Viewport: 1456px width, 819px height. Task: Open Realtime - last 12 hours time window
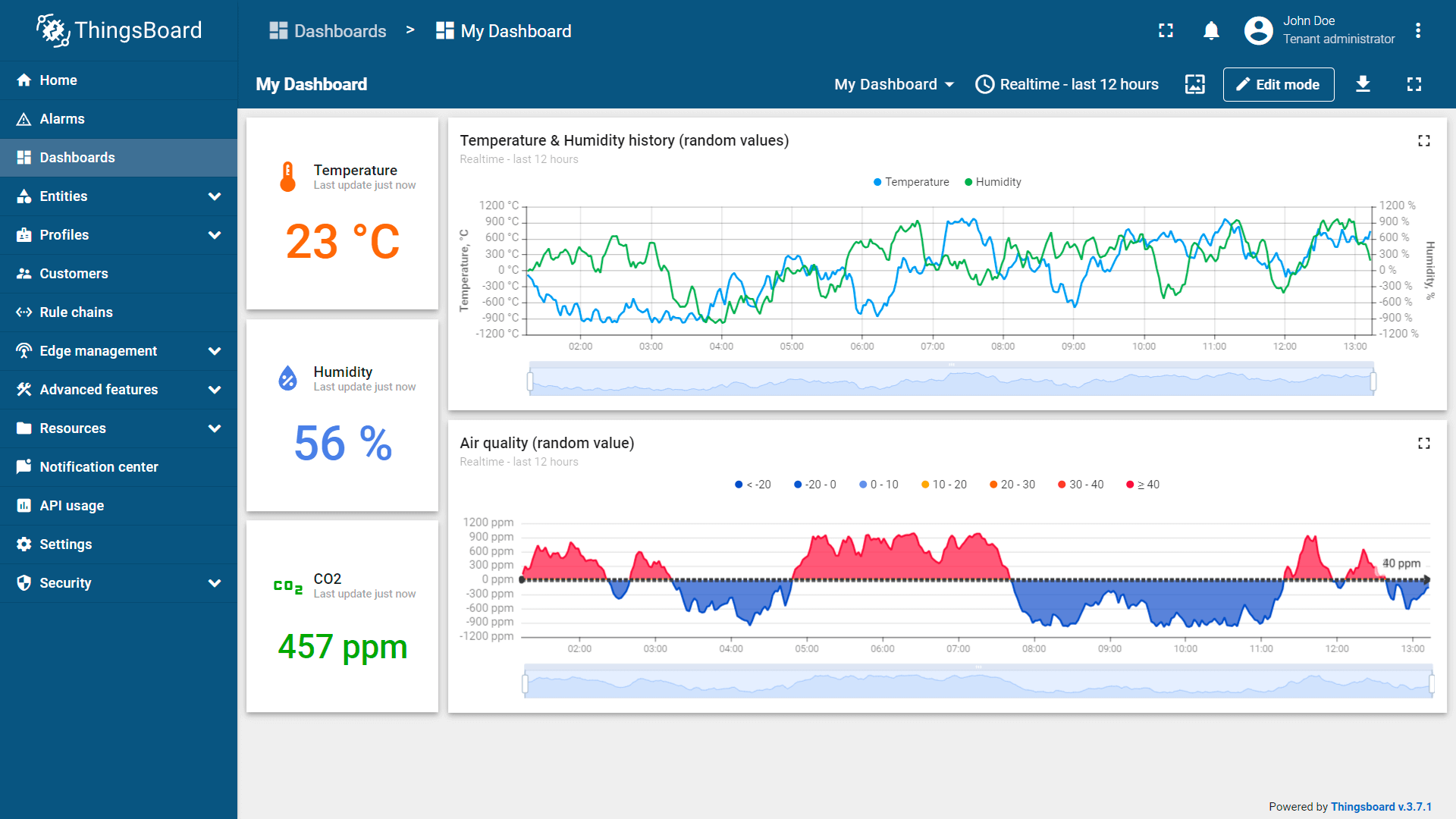tap(1067, 84)
